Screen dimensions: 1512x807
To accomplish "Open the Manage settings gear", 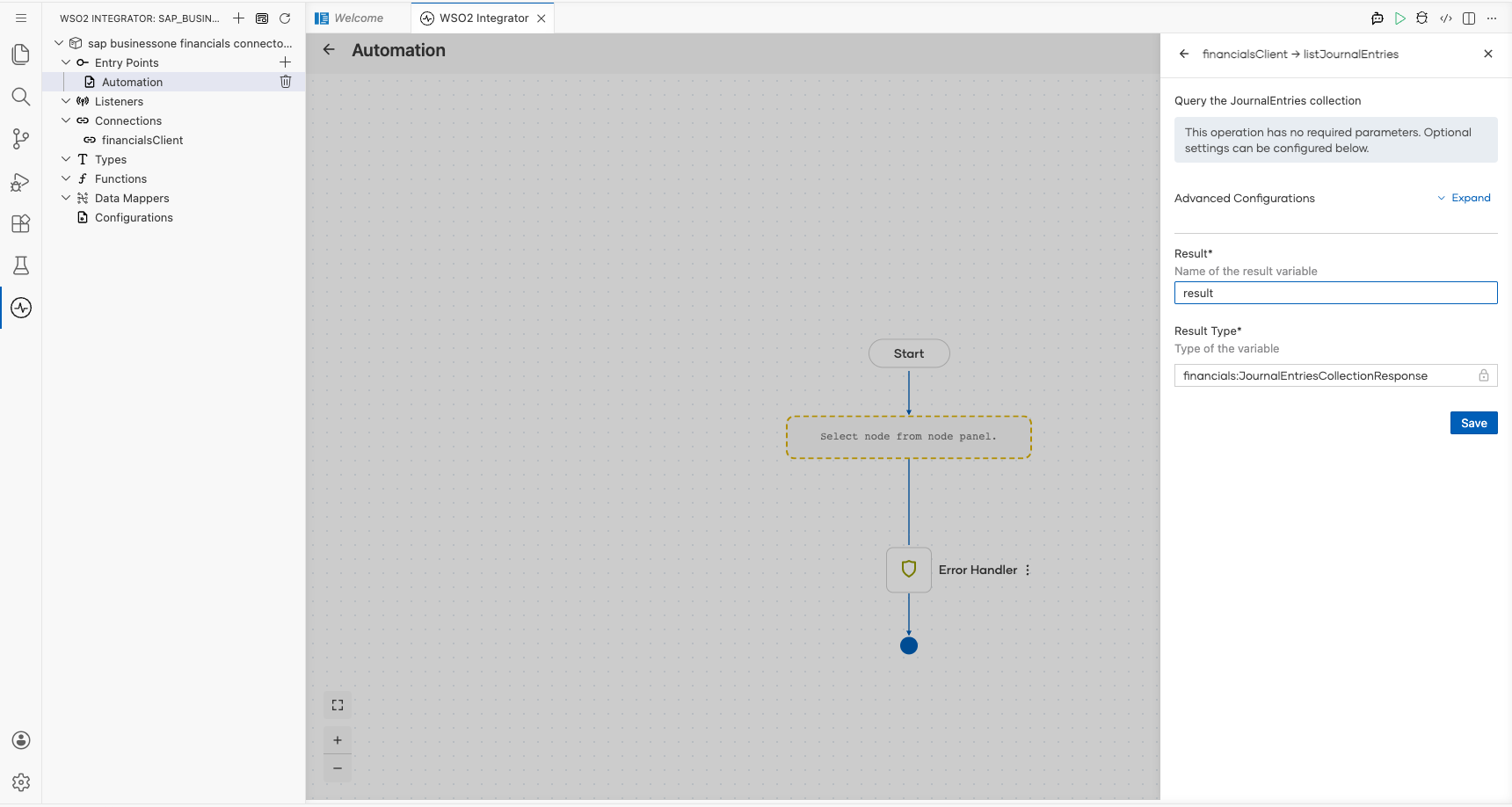I will tap(21, 782).
